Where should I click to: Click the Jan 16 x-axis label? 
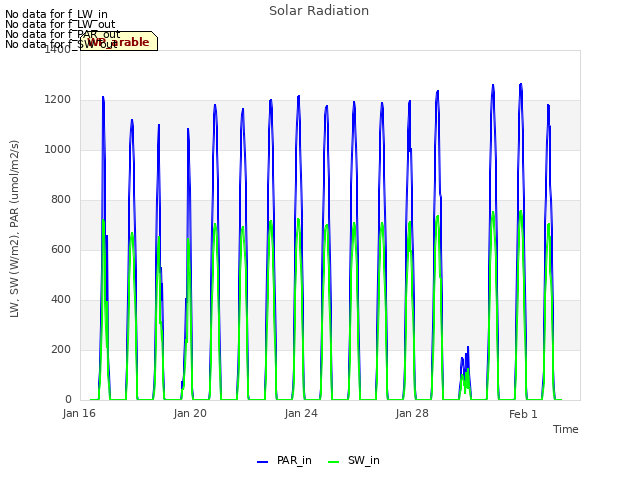pyautogui.click(x=79, y=413)
